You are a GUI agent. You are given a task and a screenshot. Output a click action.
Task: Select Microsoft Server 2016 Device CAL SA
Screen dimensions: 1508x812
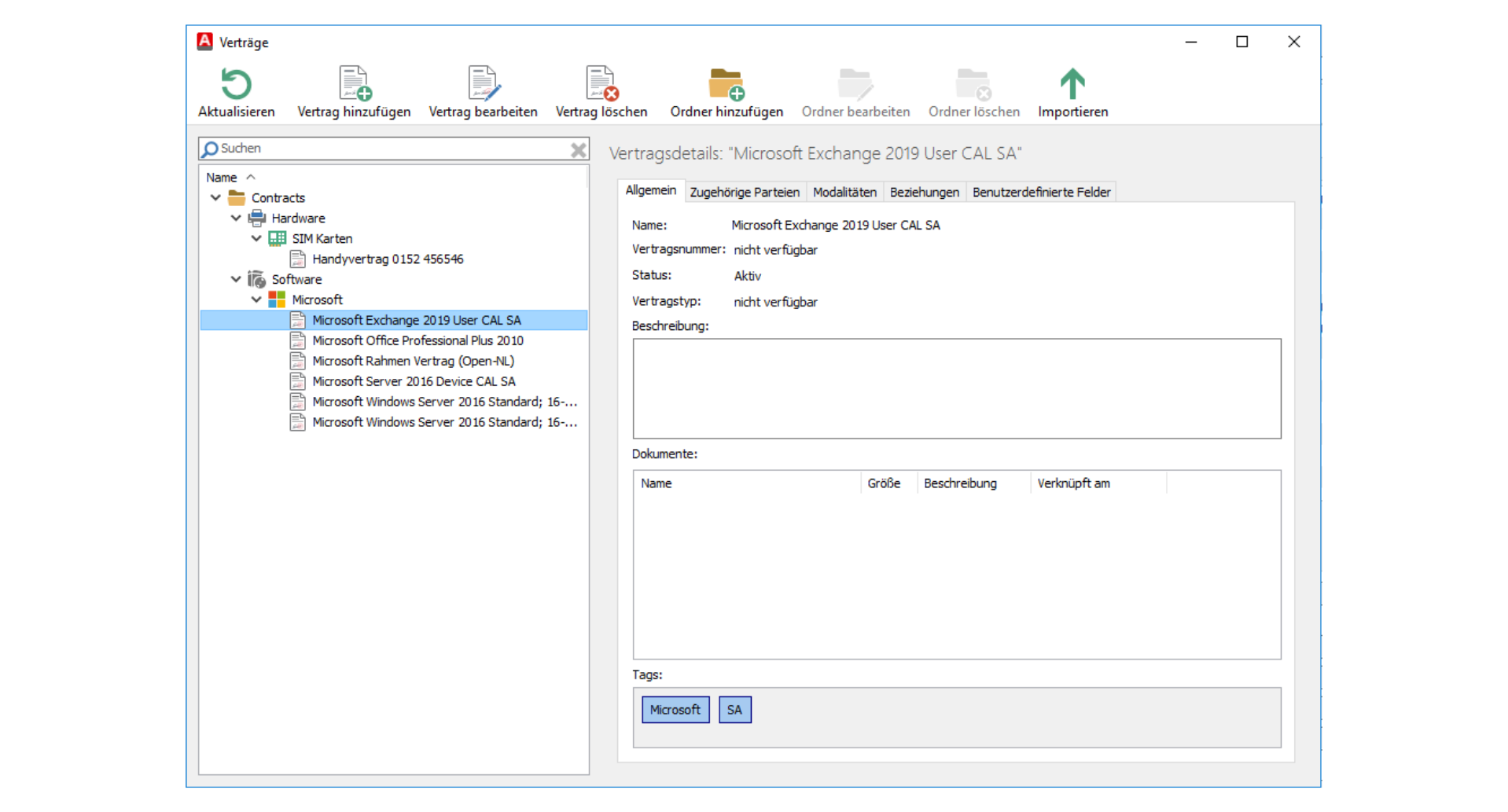(x=414, y=381)
